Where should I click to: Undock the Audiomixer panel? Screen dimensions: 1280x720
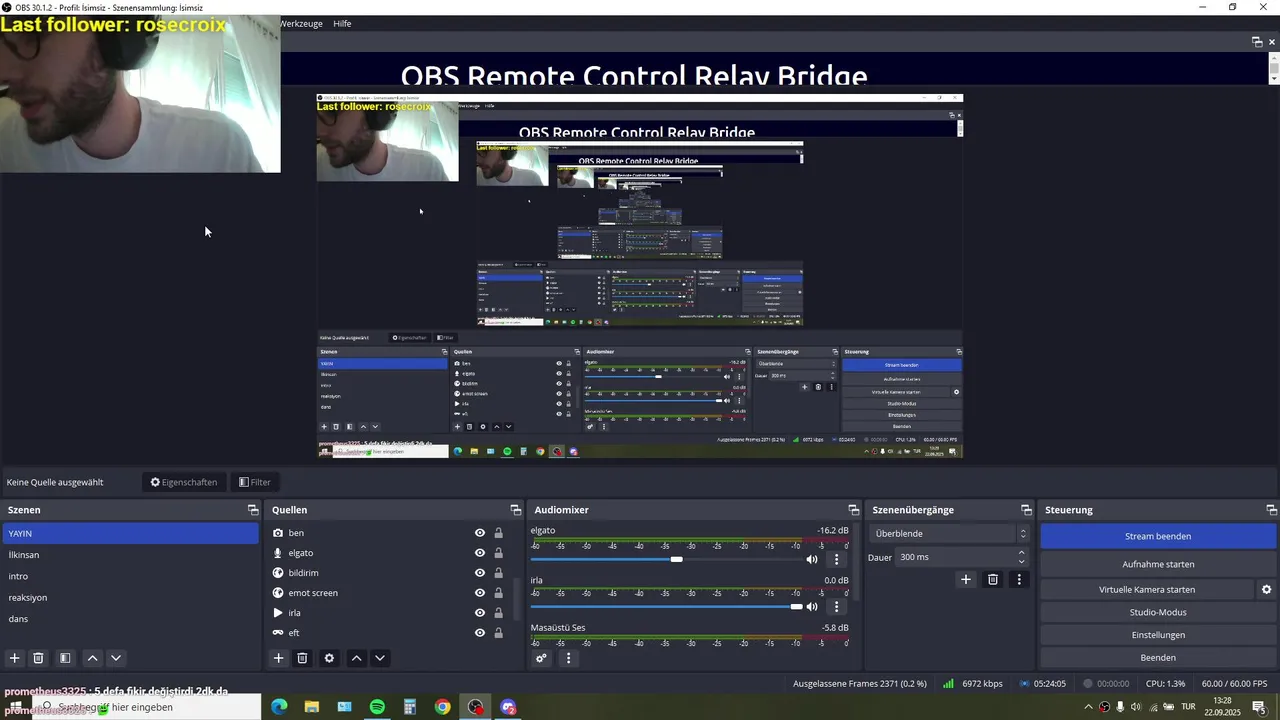pos(854,510)
